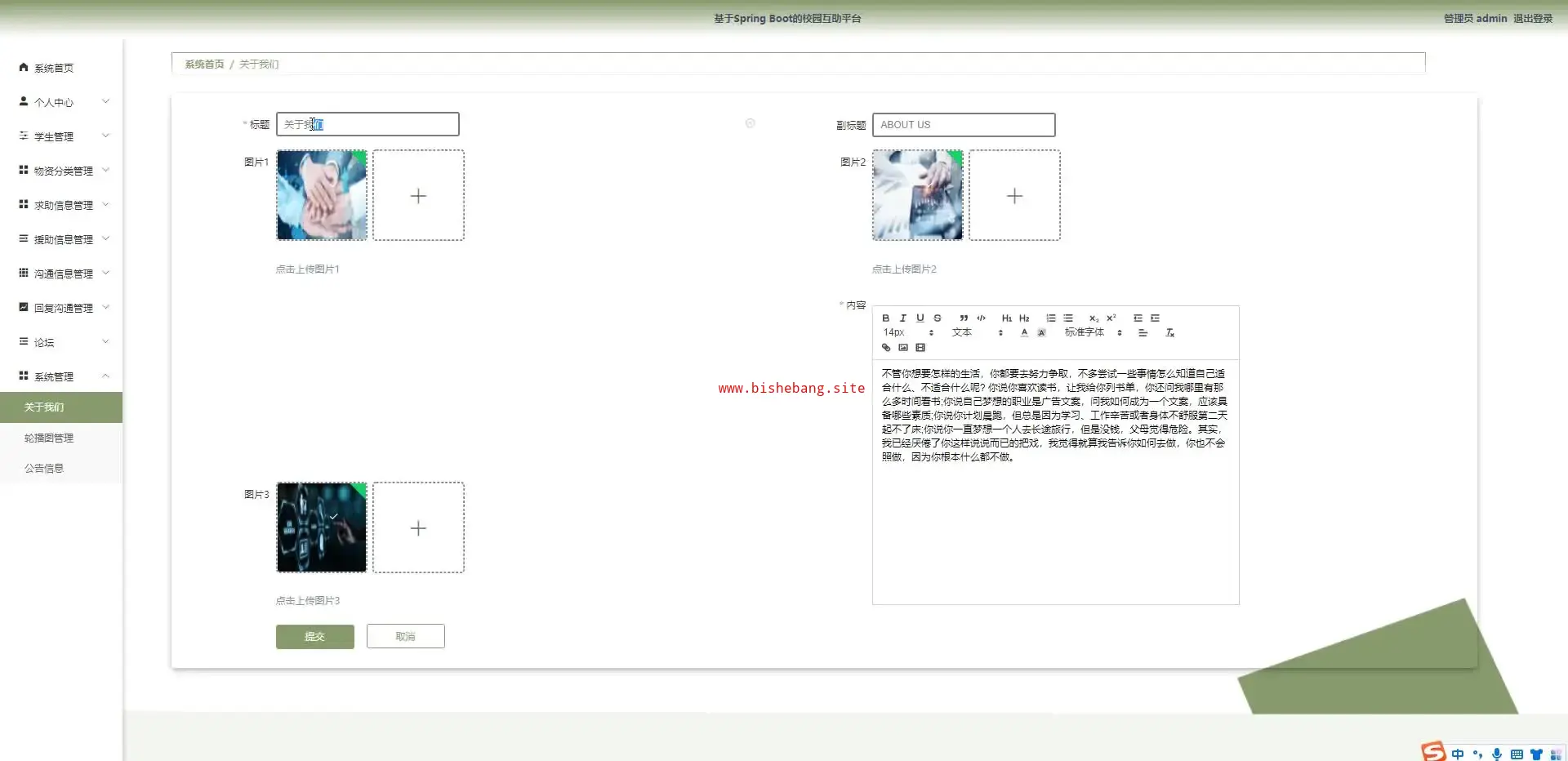Viewport: 1568px width, 761px height.
Task: Expand the 沟通信息管理 sidebar menu
Action: (x=61, y=274)
